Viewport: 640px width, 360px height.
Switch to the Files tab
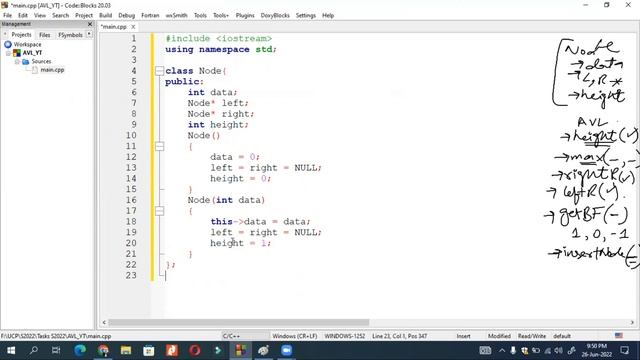(44, 35)
